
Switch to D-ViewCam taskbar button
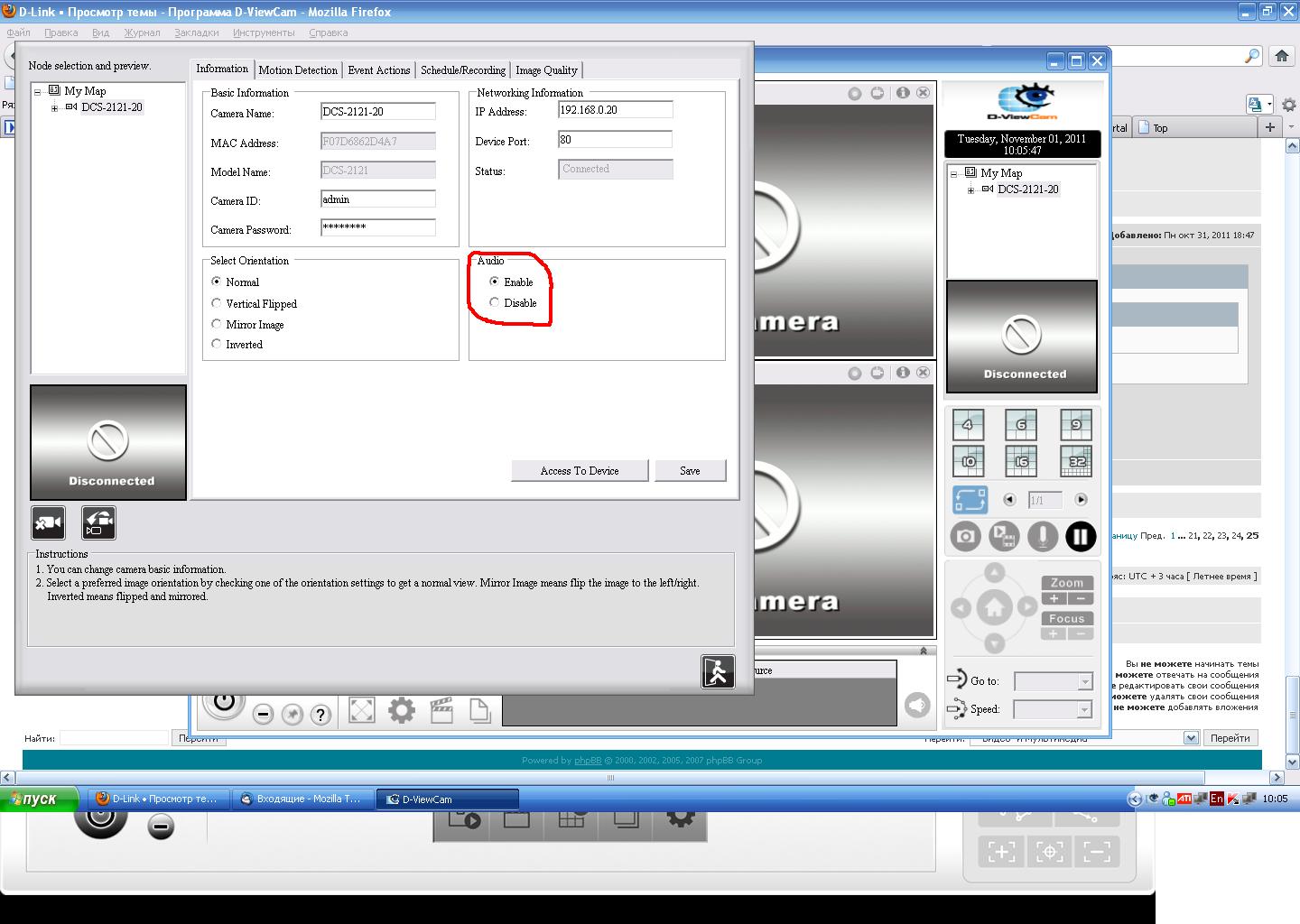(x=447, y=799)
